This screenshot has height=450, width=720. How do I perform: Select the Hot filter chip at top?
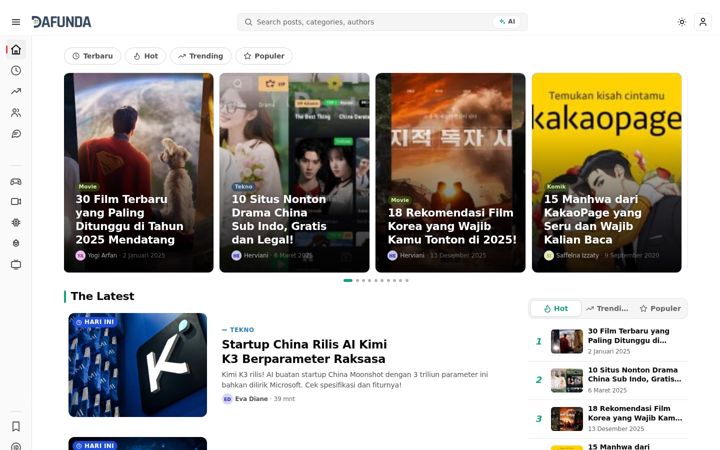(x=146, y=56)
